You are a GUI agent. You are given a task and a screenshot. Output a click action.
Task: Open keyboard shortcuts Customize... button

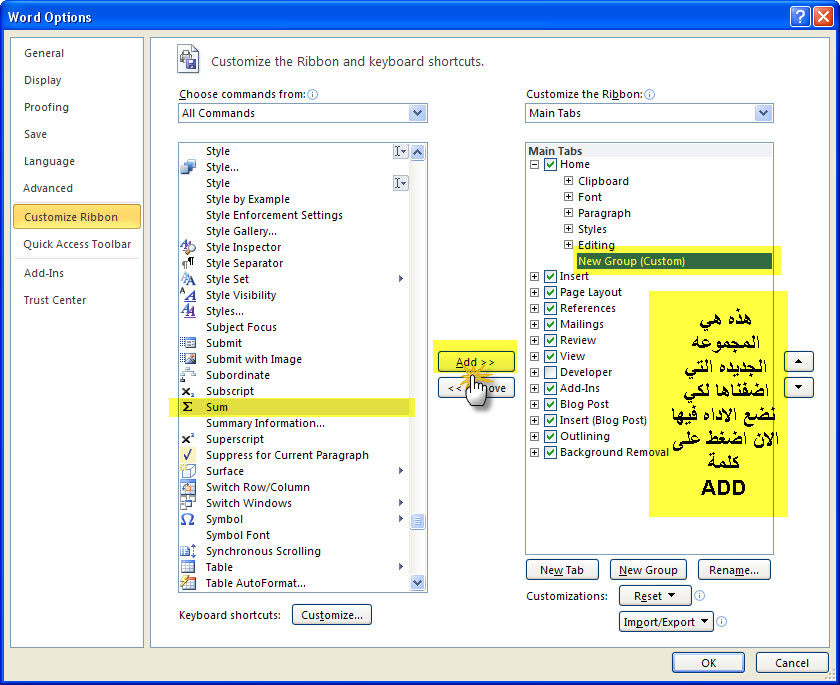coord(332,615)
